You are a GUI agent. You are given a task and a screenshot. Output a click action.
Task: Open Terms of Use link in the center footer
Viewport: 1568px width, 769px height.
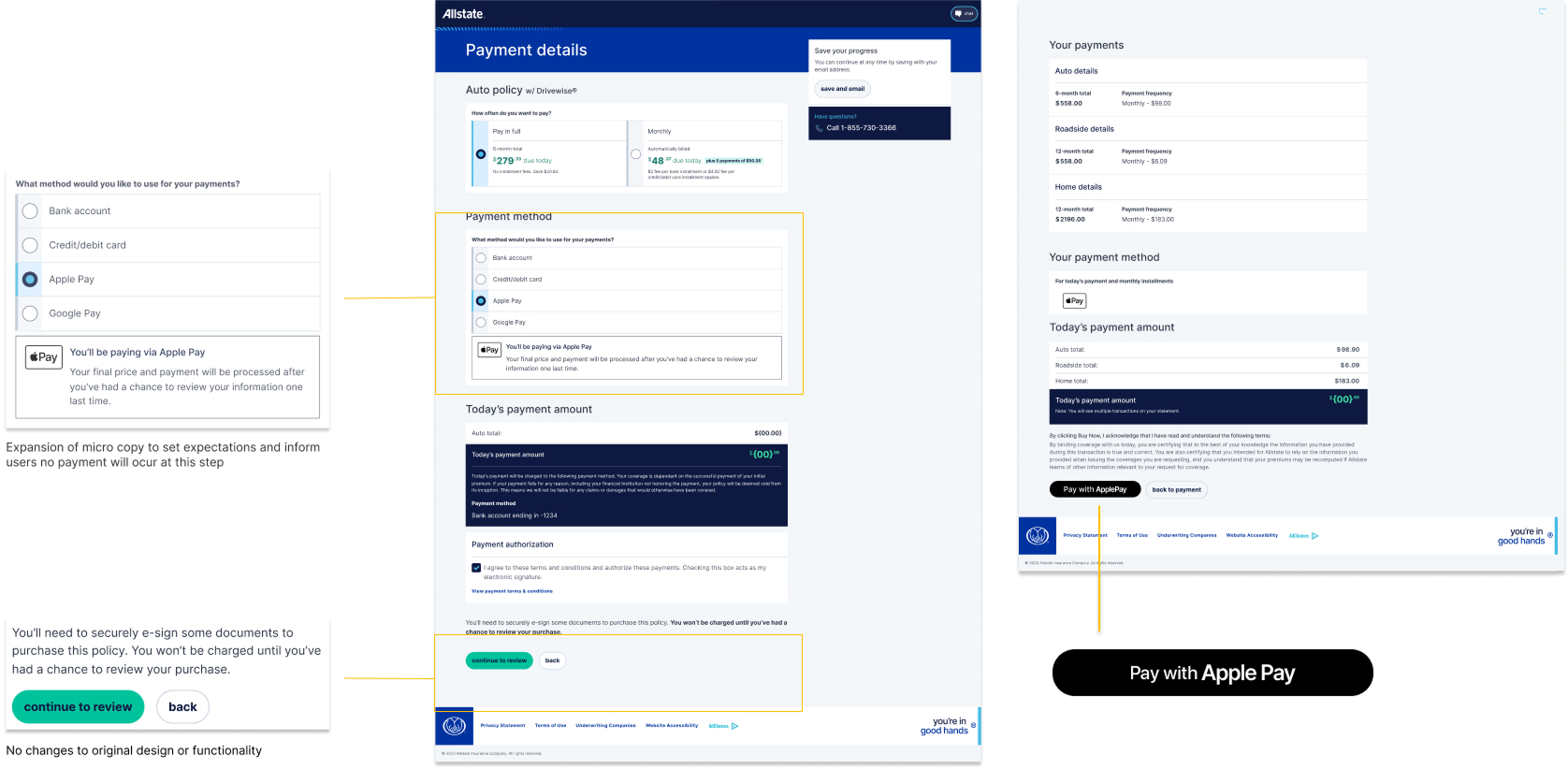(x=550, y=726)
